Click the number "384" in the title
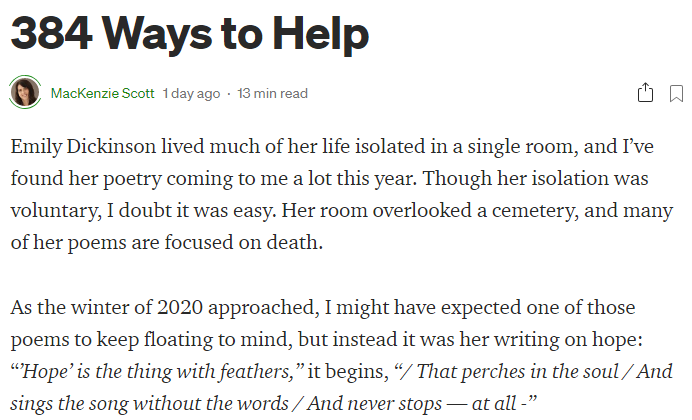Viewport: 692px width, 420px height. click(52, 33)
